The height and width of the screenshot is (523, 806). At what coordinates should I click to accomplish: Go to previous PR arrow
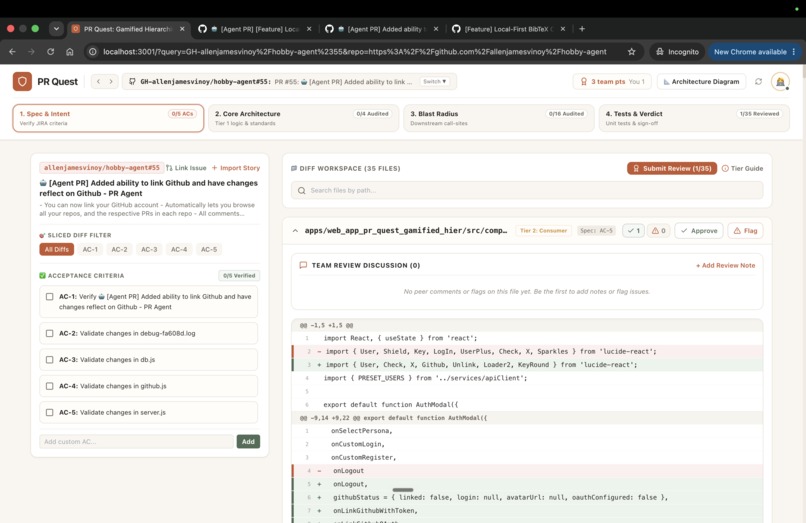tap(98, 81)
